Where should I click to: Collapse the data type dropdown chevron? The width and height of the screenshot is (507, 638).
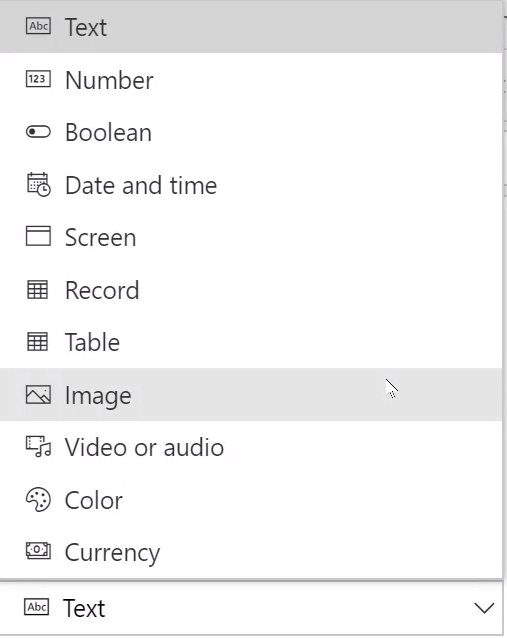click(x=484, y=608)
